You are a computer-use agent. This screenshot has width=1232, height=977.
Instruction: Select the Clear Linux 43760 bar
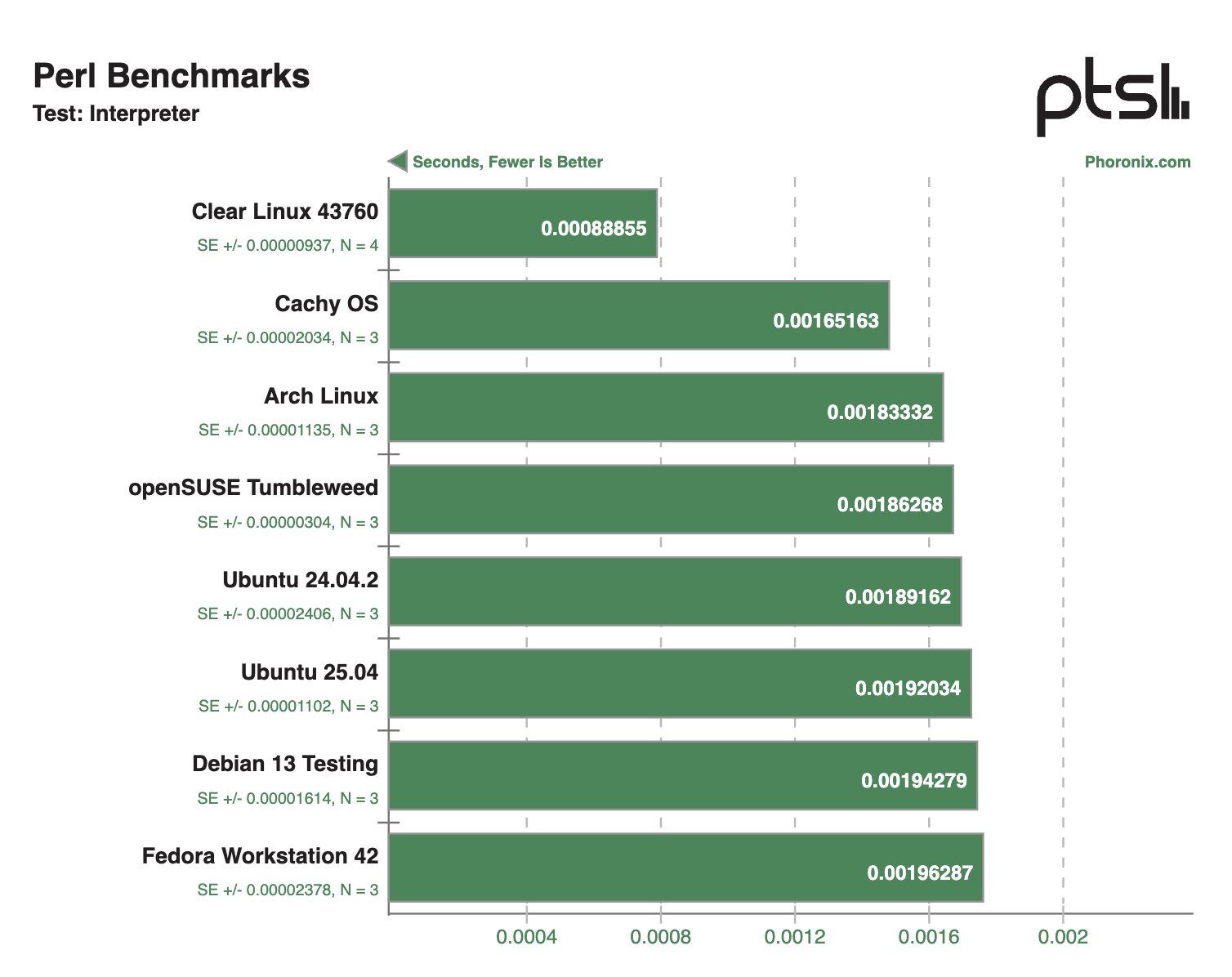(523, 223)
